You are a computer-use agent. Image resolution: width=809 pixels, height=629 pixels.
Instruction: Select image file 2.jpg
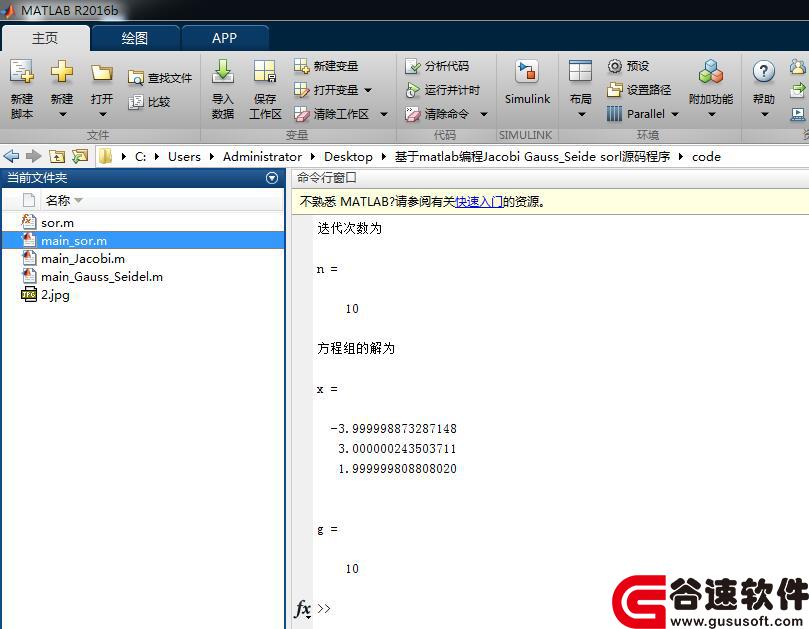pos(143,295)
